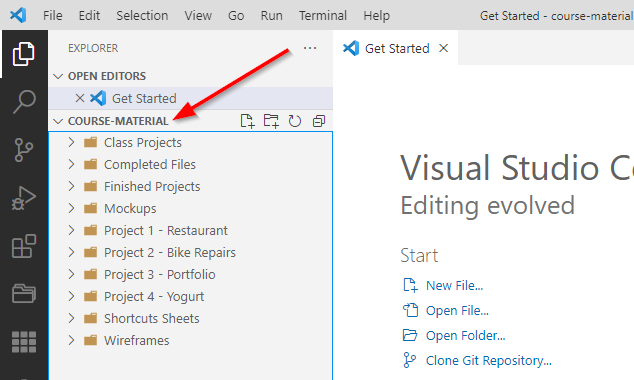The width and height of the screenshot is (634, 380).
Task: Open the View menu
Action: pos(198,15)
